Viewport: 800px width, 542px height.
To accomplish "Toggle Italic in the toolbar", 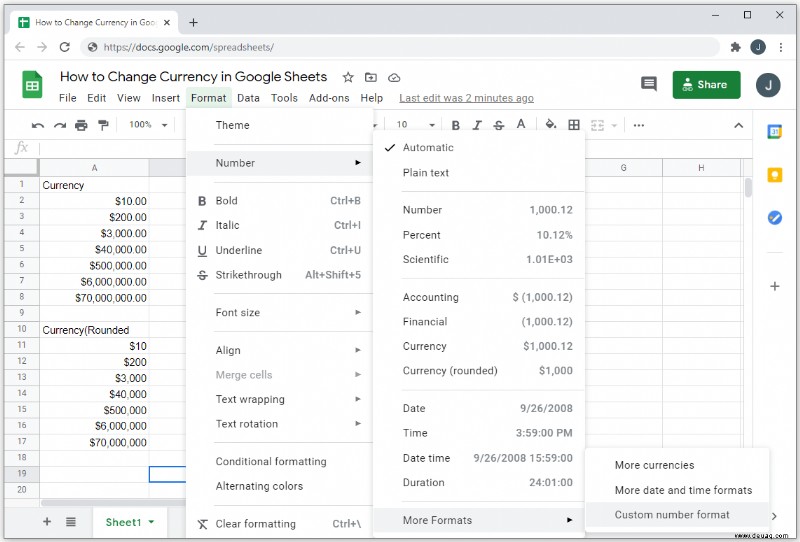I will click(x=477, y=125).
